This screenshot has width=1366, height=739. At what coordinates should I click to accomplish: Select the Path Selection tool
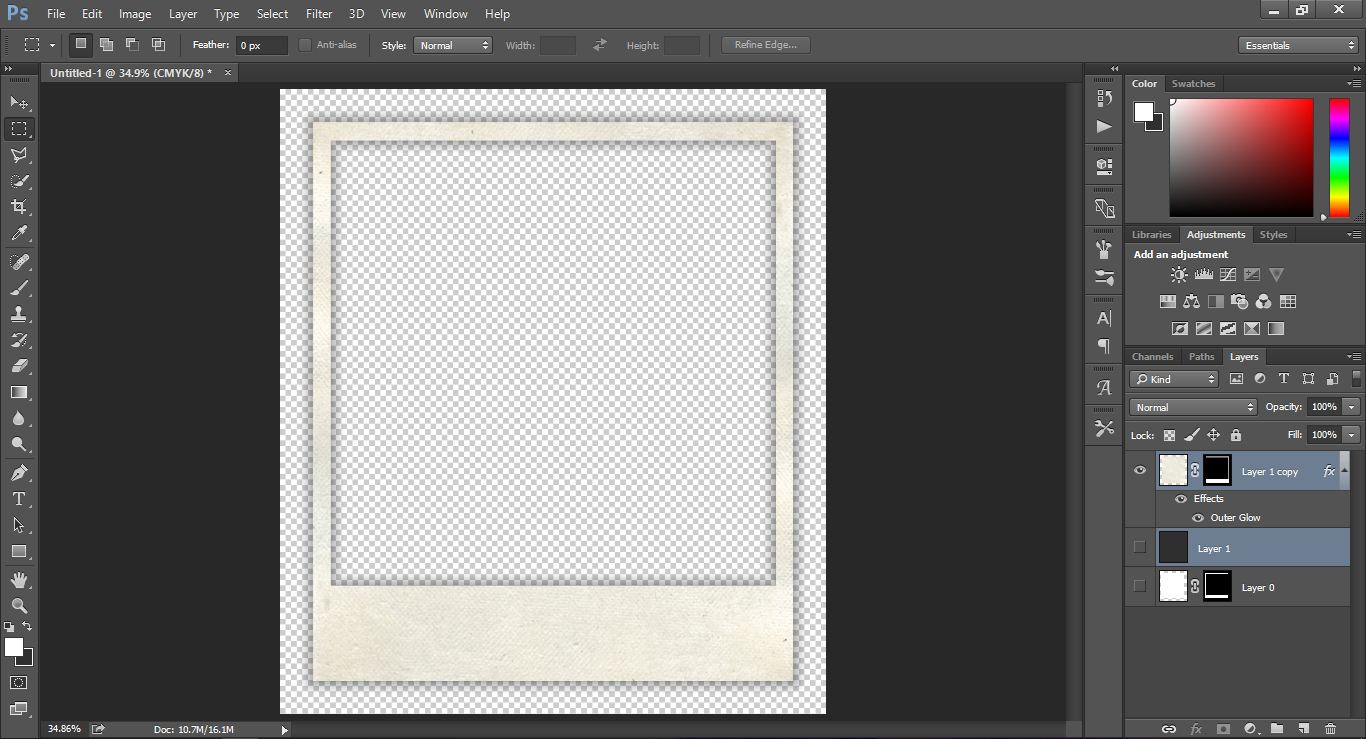[x=19, y=525]
